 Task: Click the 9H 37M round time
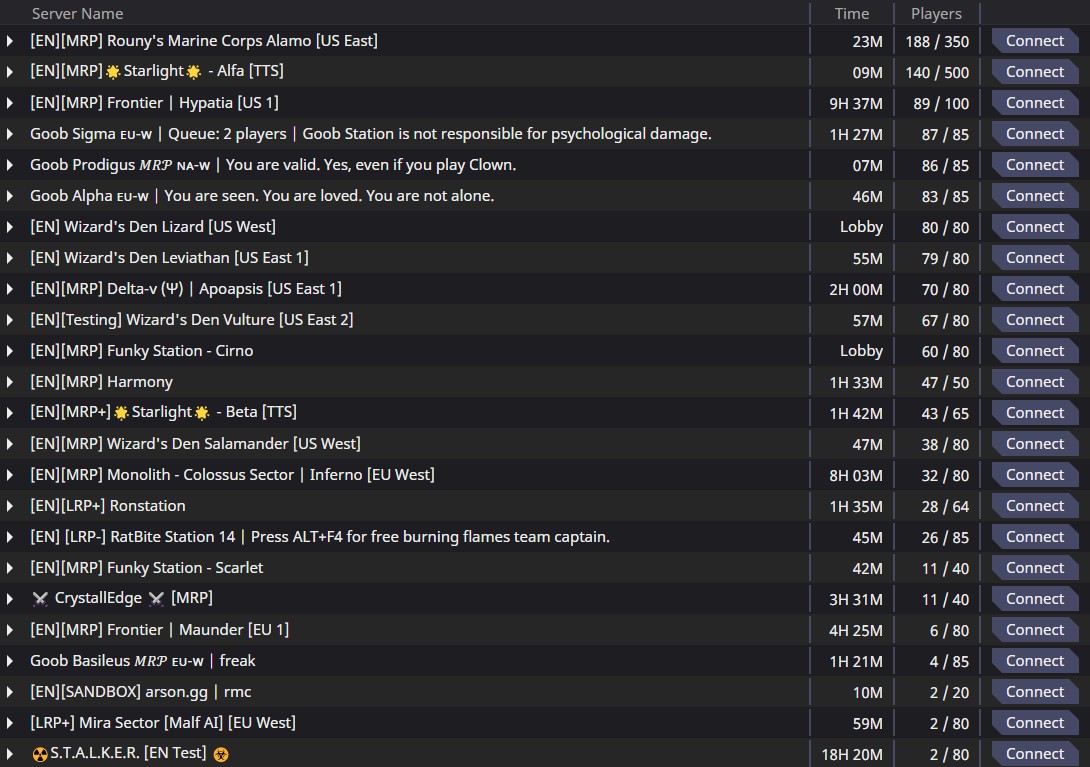tap(856, 104)
